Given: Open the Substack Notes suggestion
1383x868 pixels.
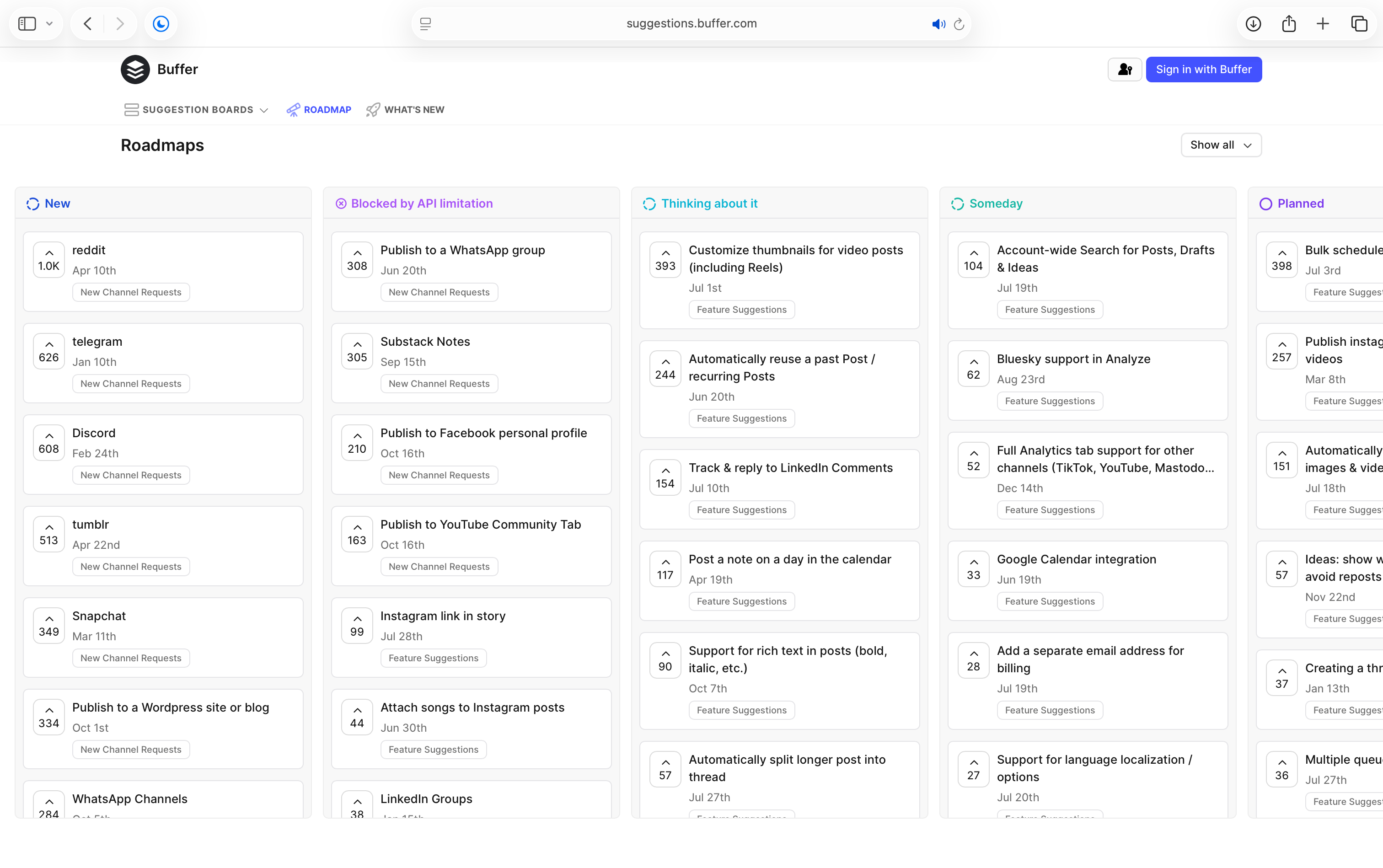Looking at the screenshot, I should tap(425, 341).
